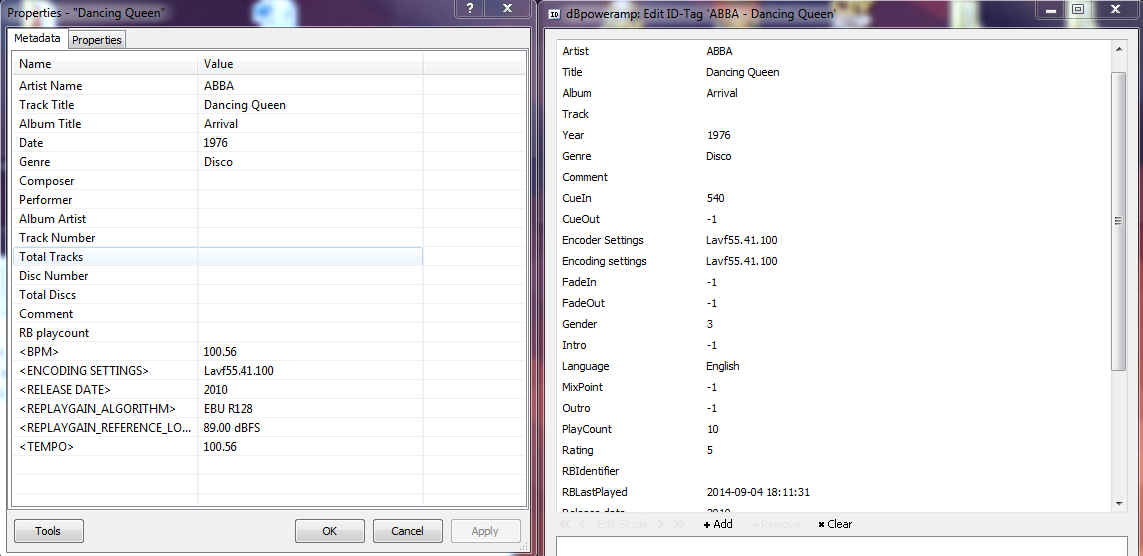Click the PlayCount value 10
Image resolution: width=1143 pixels, height=556 pixels.
click(x=714, y=429)
